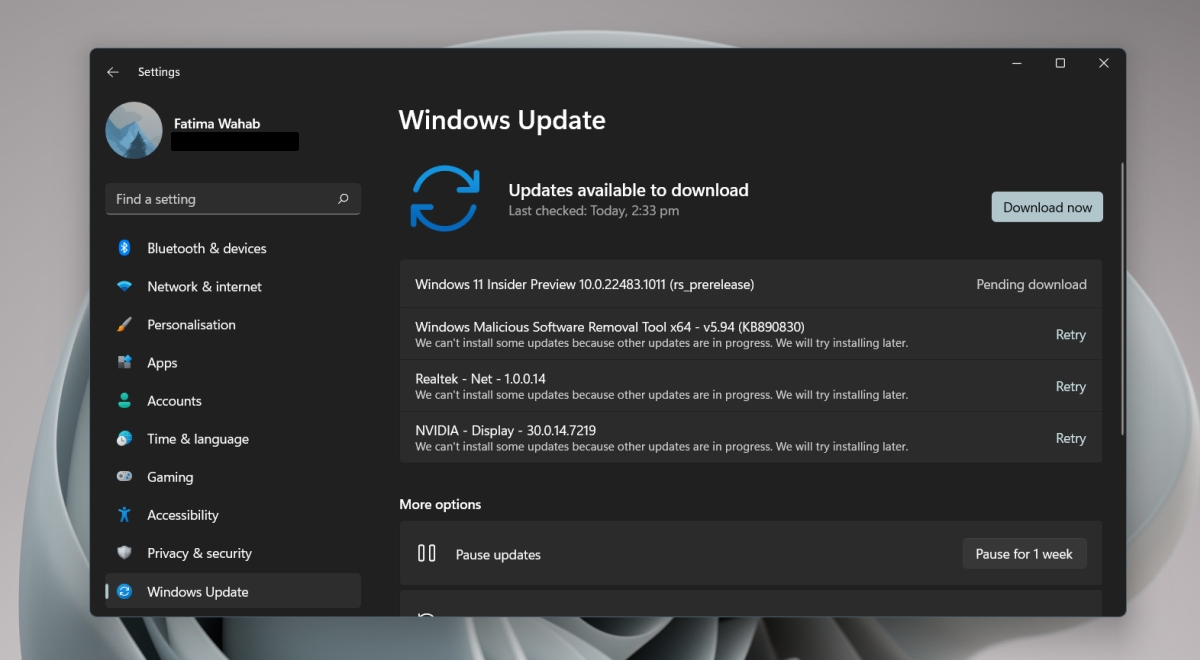Click Pause for 1 week button
The image size is (1200, 660).
[x=1024, y=554]
